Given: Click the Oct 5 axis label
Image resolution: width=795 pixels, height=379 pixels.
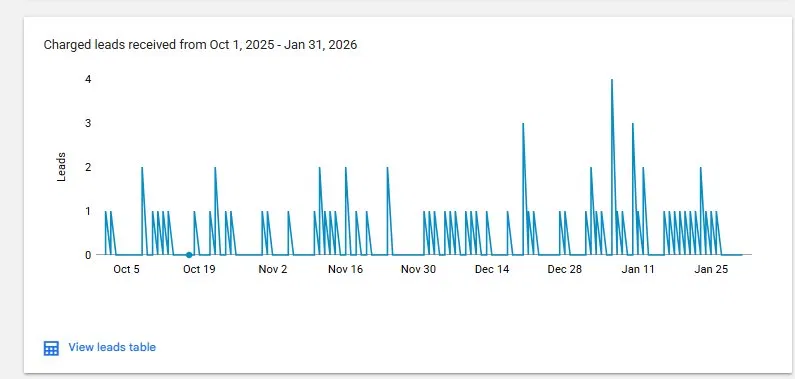Looking at the screenshot, I should point(126,270).
